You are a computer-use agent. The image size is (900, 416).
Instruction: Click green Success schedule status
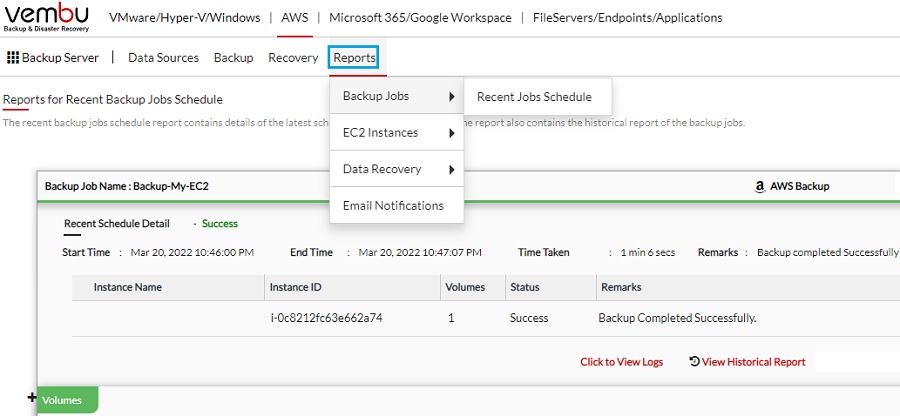pos(220,223)
